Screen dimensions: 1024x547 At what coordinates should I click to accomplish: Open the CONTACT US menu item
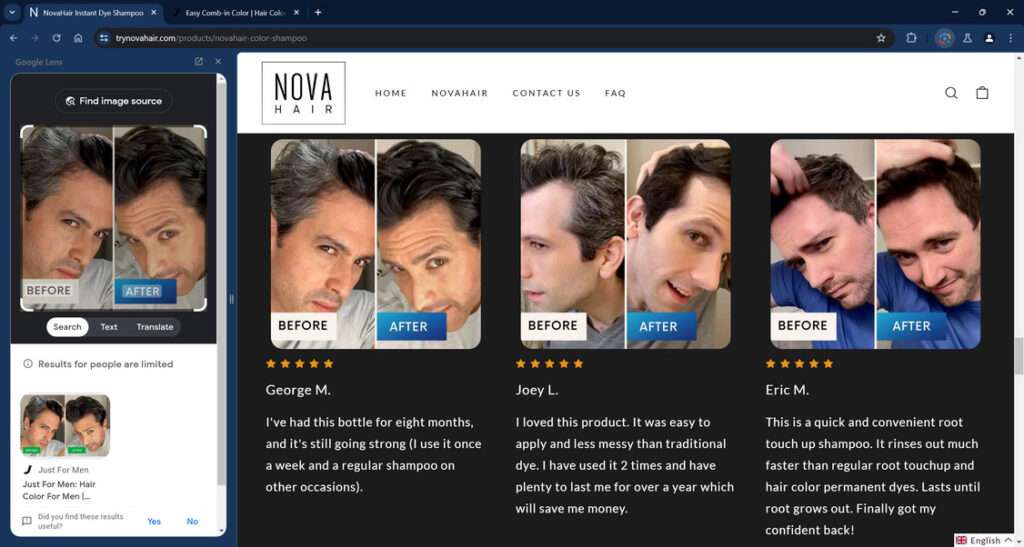coord(547,93)
